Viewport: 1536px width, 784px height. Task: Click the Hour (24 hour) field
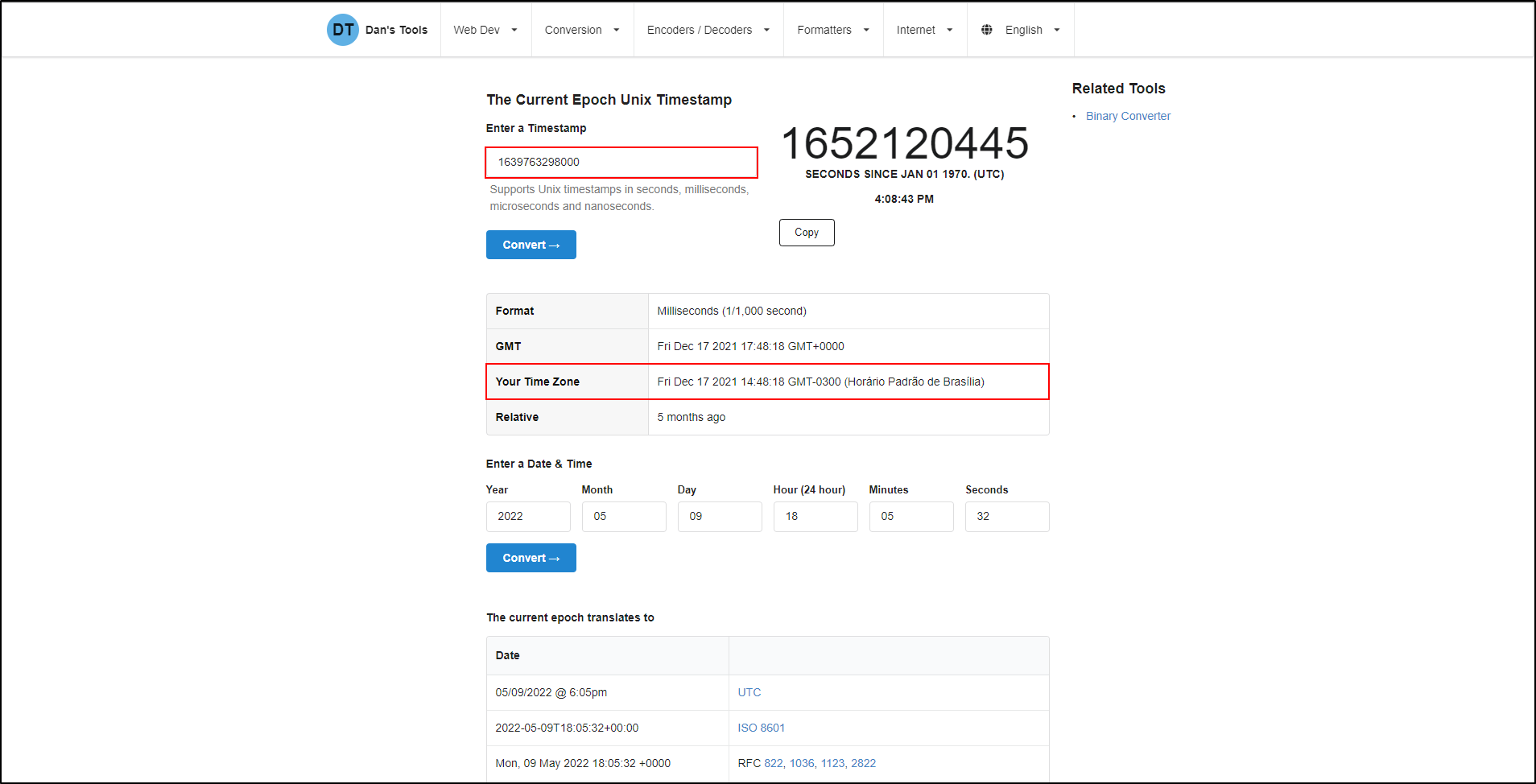815,517
